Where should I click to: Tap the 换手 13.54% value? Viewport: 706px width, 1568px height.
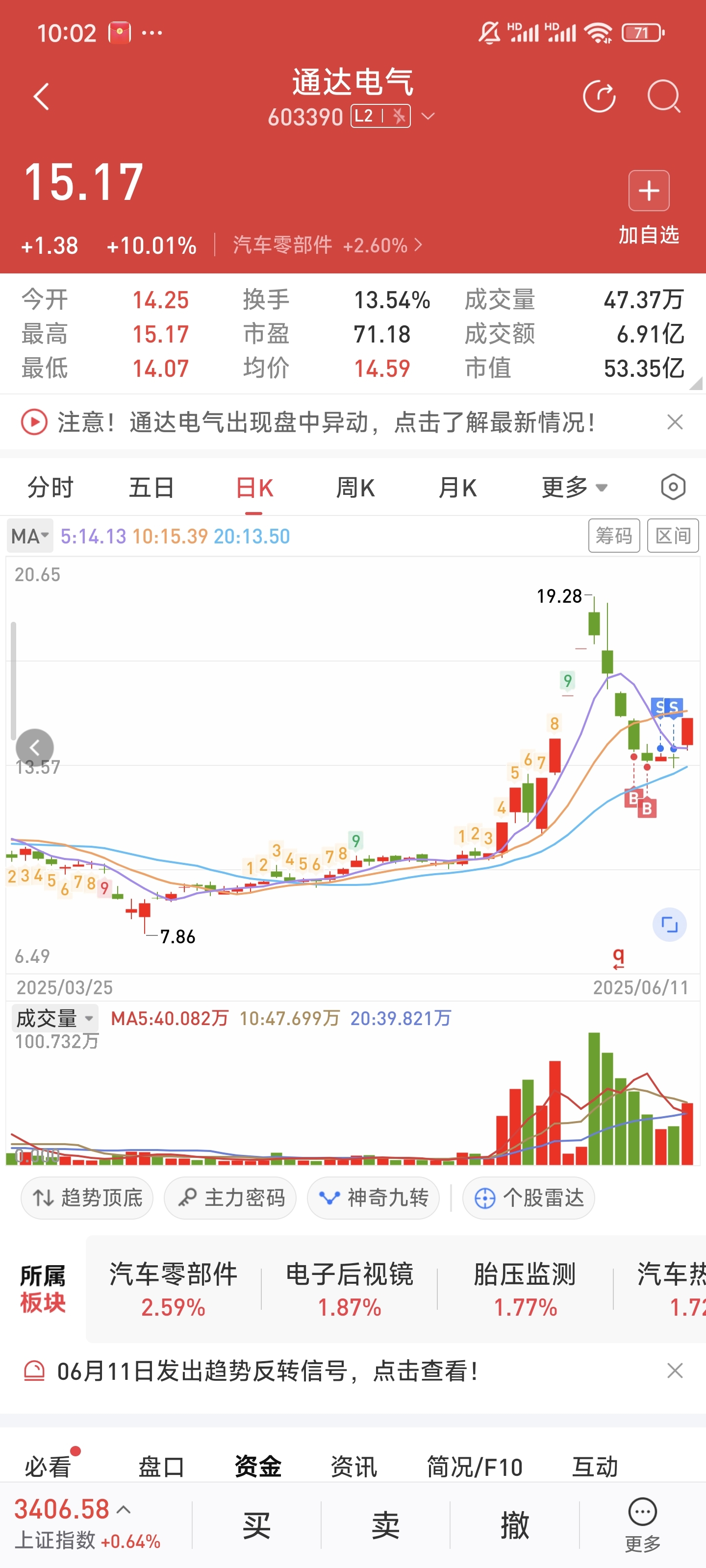click(392, 299)
